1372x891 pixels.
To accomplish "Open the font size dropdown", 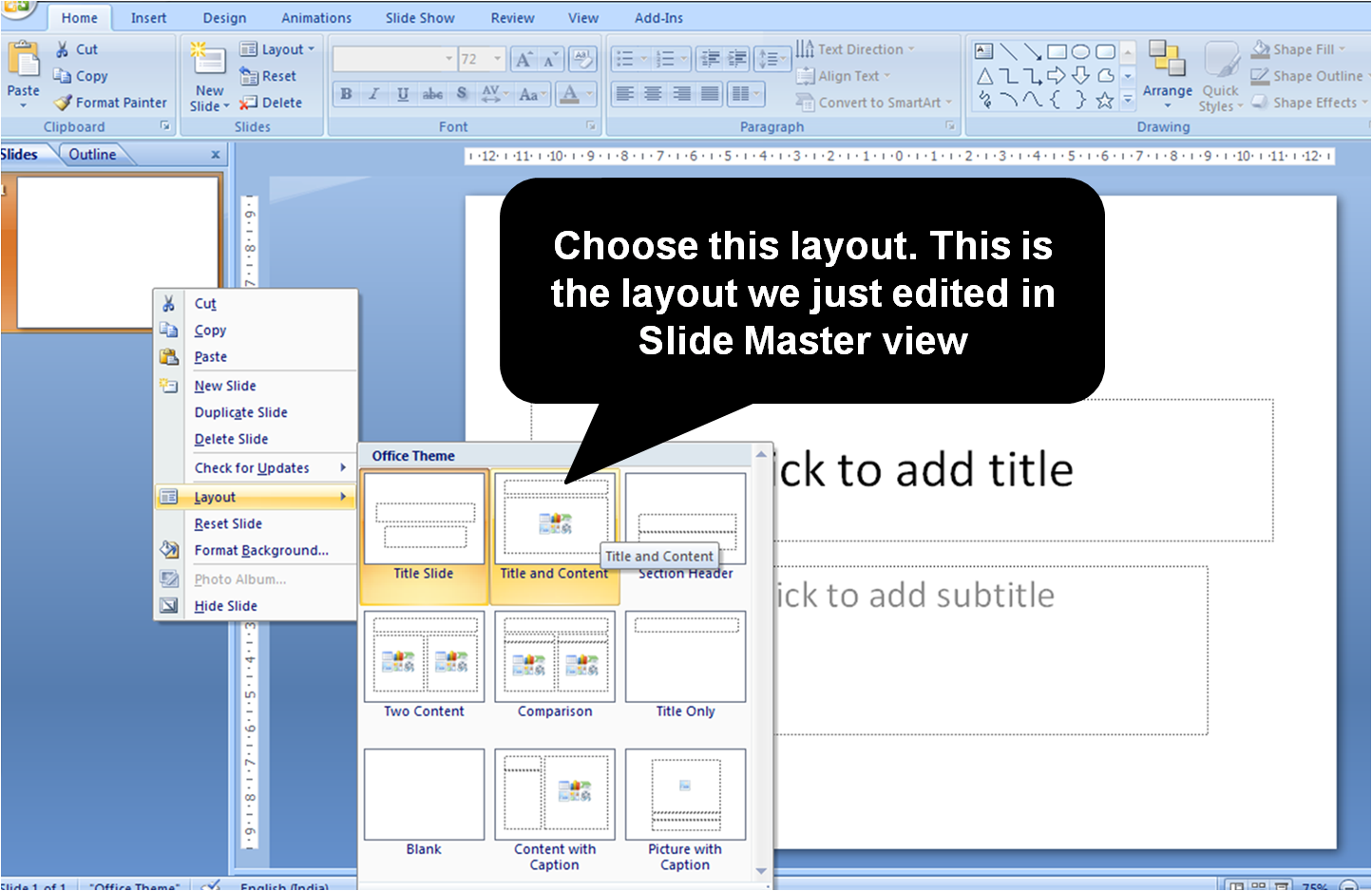I will [x=498, y=58].
